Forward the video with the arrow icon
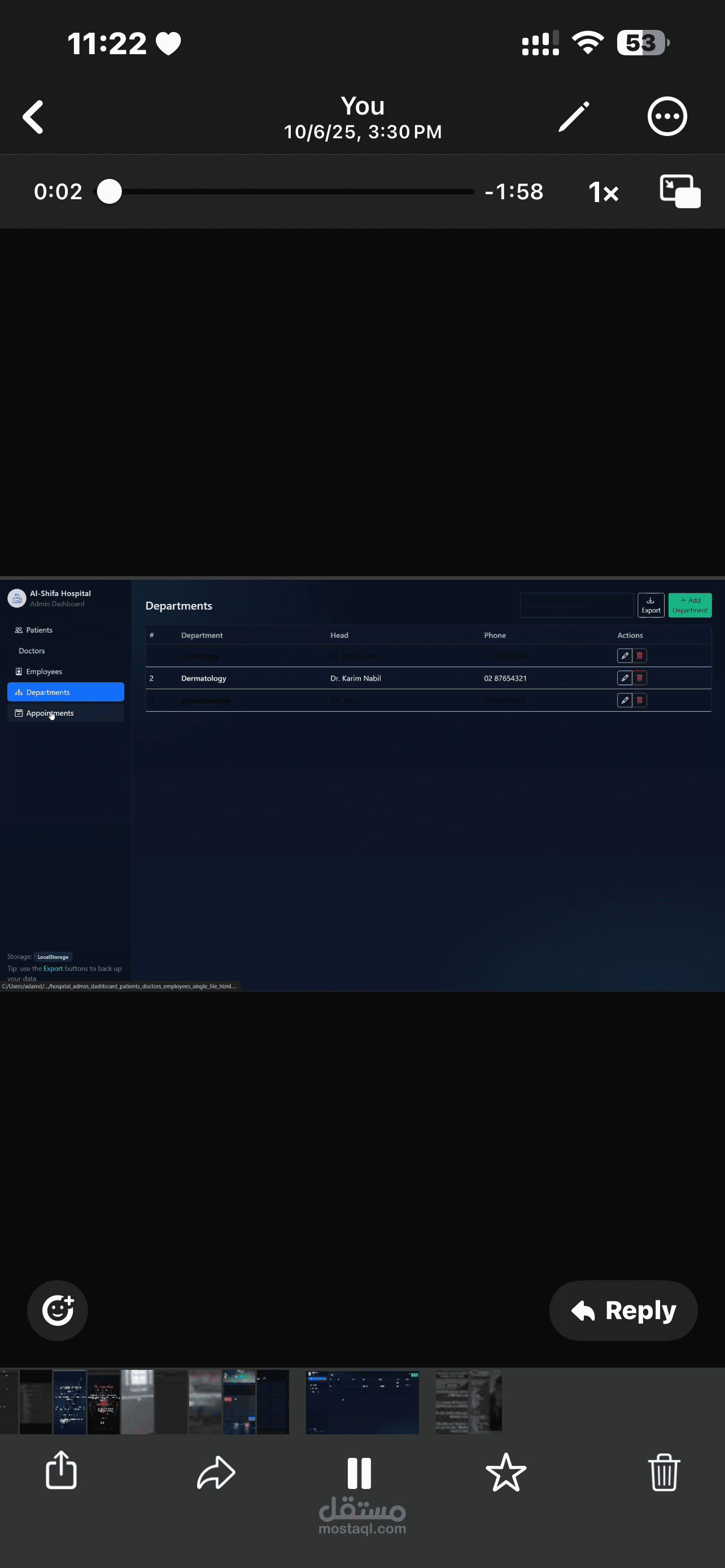 pyautogui.click(x=216, y=1473)
